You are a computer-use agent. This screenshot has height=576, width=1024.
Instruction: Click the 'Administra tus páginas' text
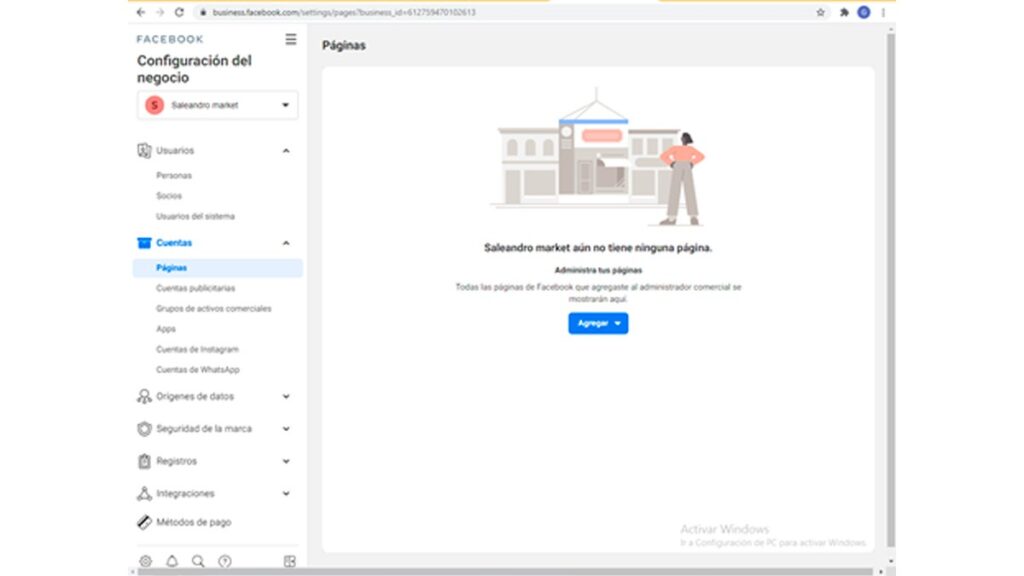598,270
